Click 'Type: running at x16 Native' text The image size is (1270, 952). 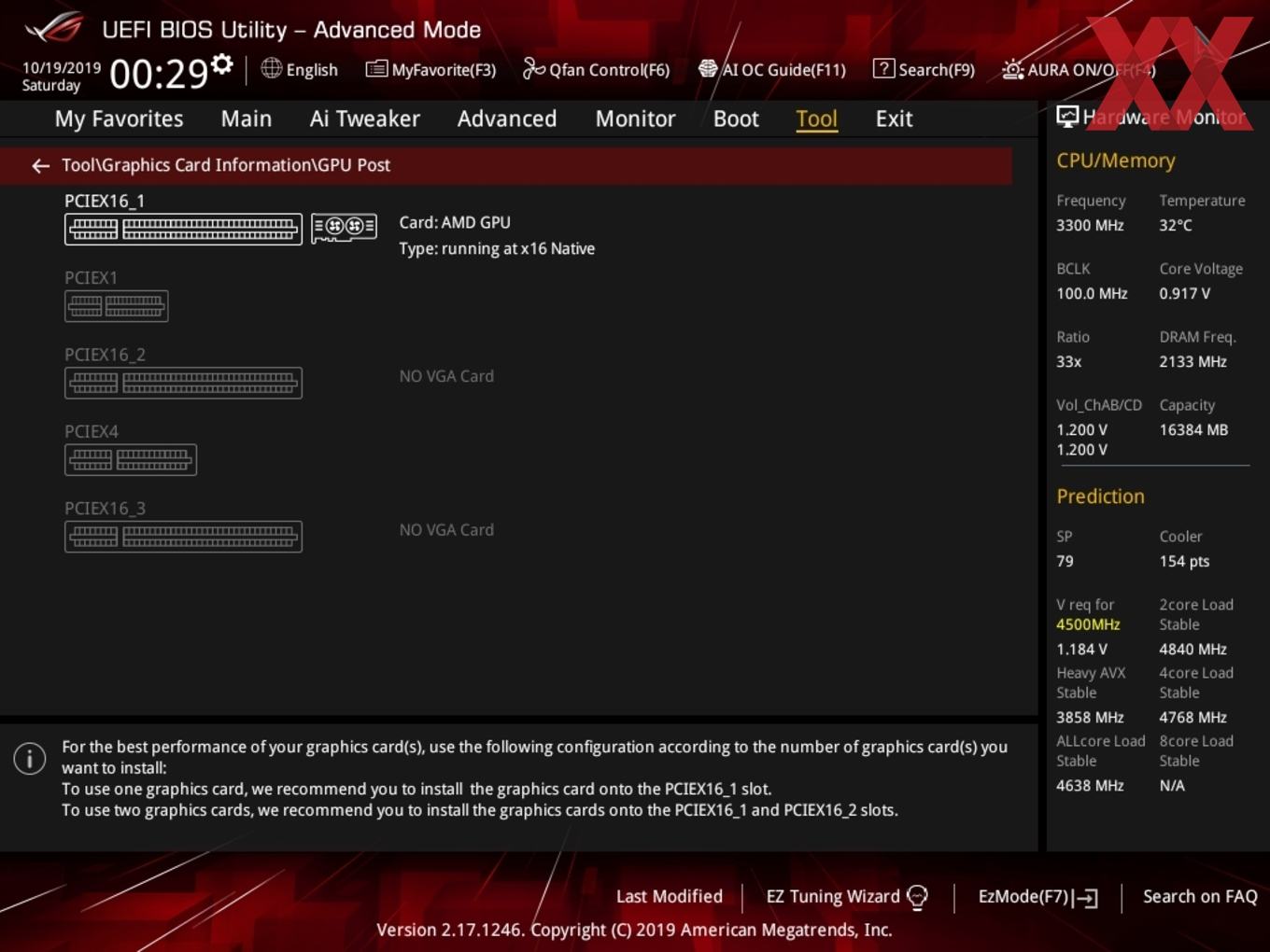(x=497, y=248)
